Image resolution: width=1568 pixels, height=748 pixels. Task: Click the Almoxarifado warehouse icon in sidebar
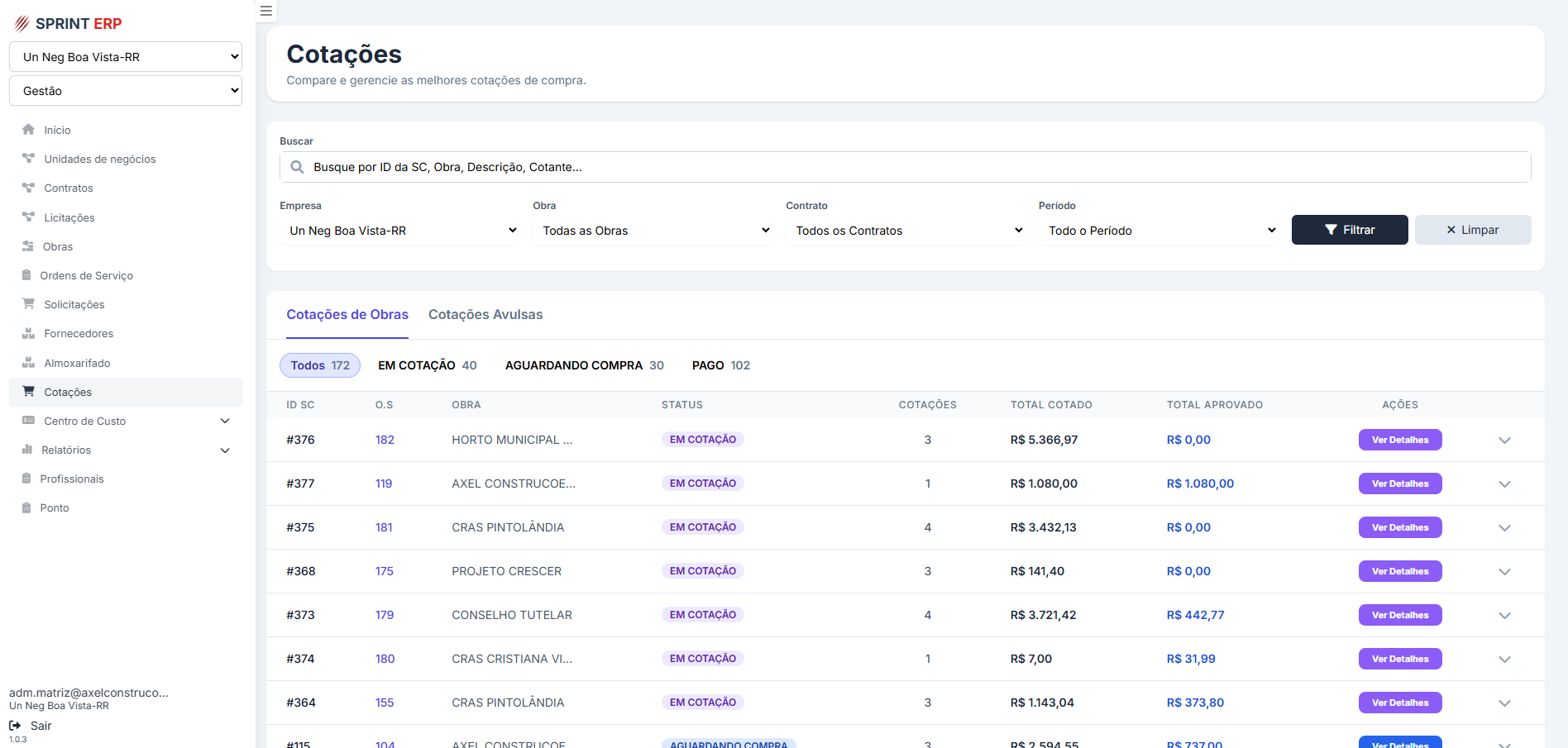[28, 363]
